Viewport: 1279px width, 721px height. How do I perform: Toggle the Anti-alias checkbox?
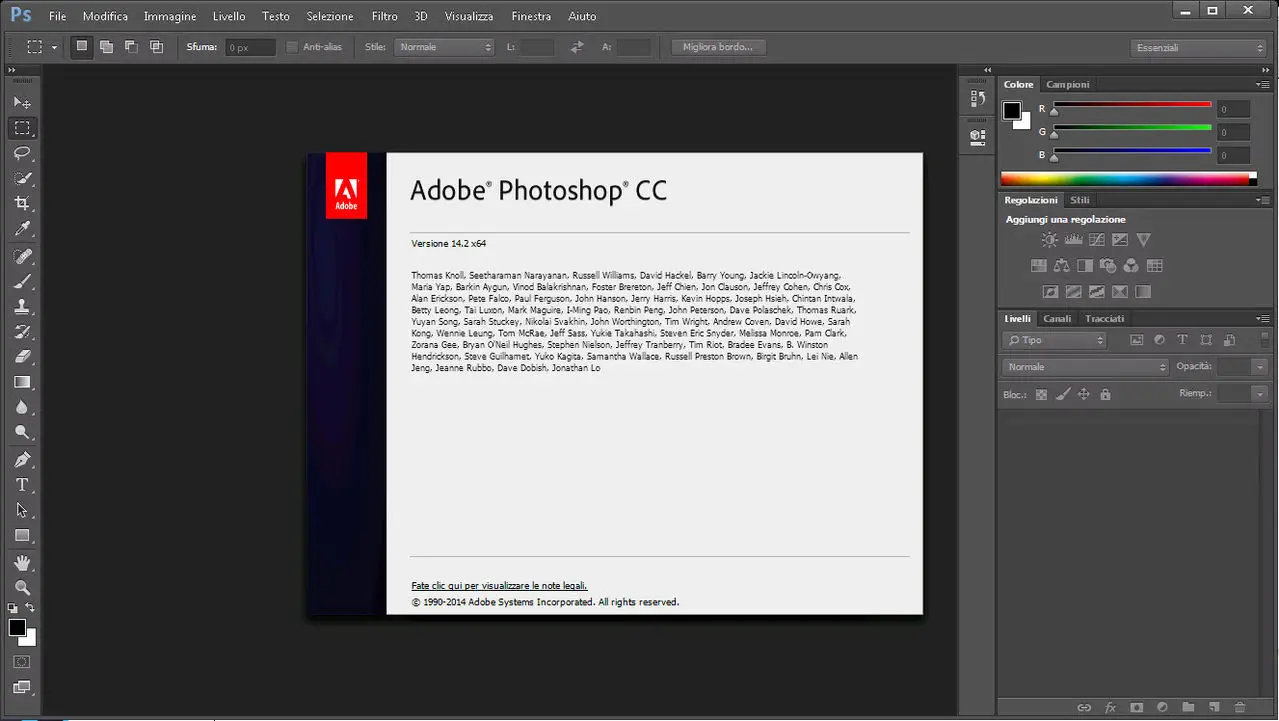(292, 47)
